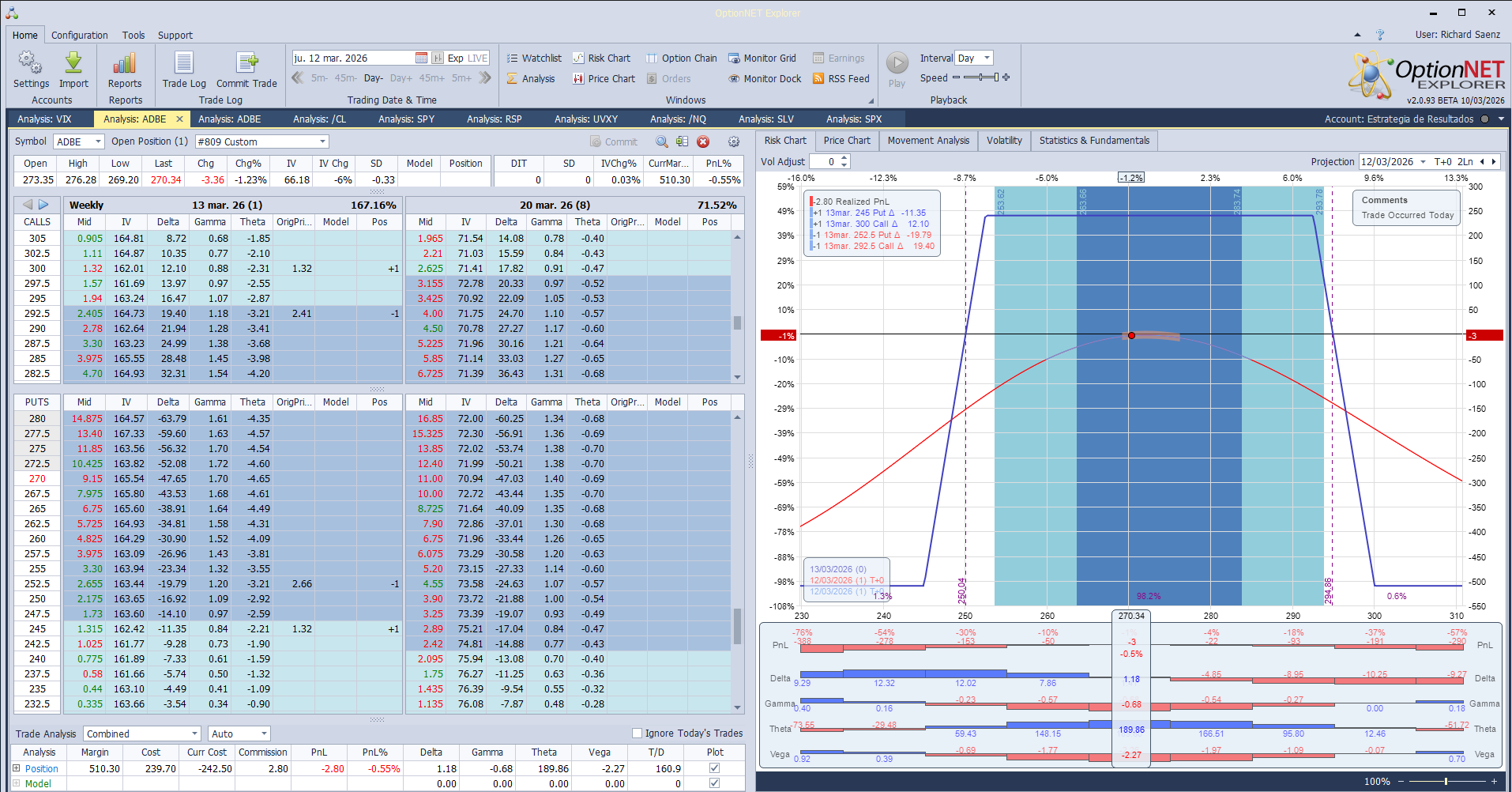Switch to Analysis: SPY tab
Image resolution: width=1512 pixels, height=792 pixels.
pyautogui.click(x=406, y=119)
